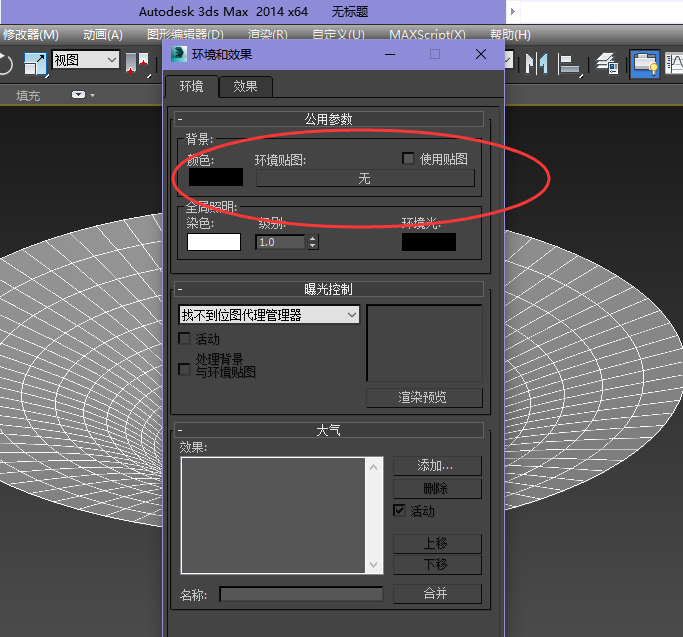Open the curve editor icon
This screenshot has width=683, height=637.
coord(674,64)
